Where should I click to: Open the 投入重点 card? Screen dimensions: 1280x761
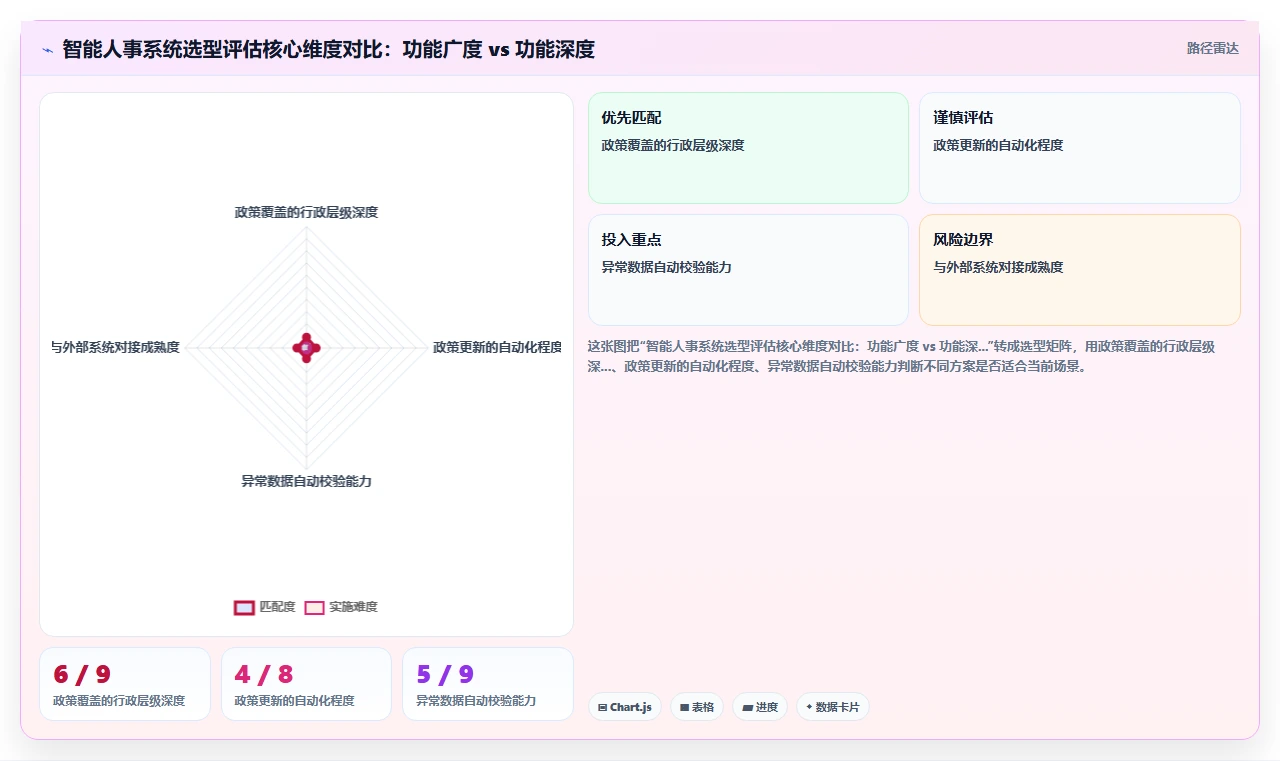click(748, 270)
